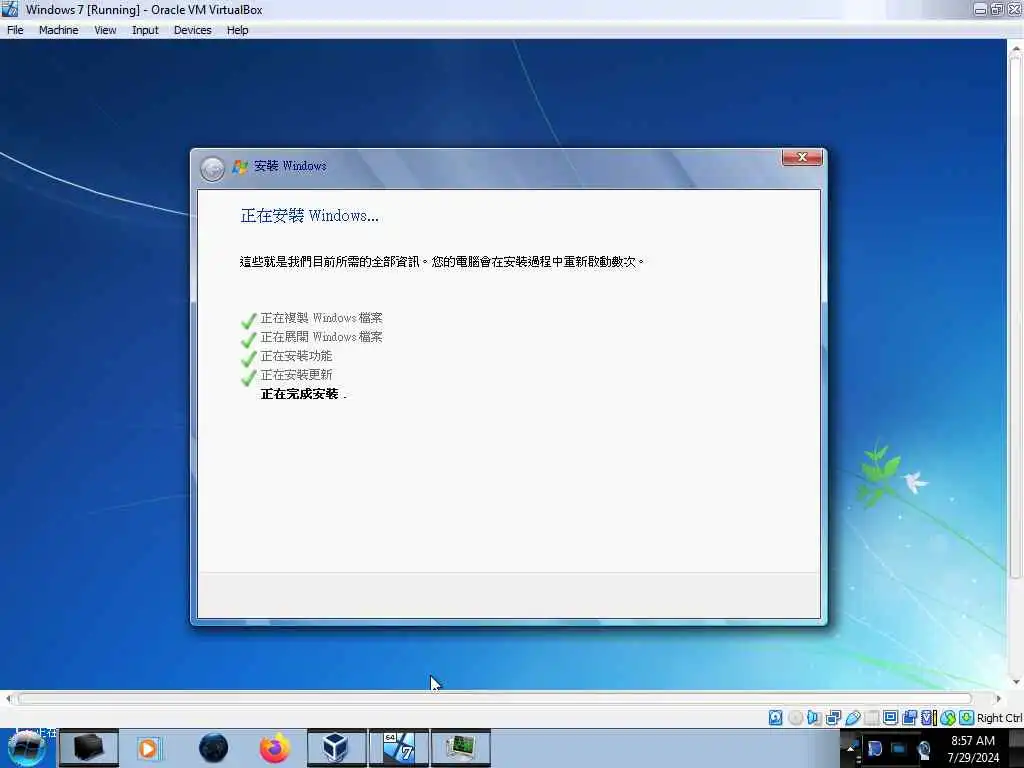Click the 正在安裝更新 step

click(x=296, y=375)
